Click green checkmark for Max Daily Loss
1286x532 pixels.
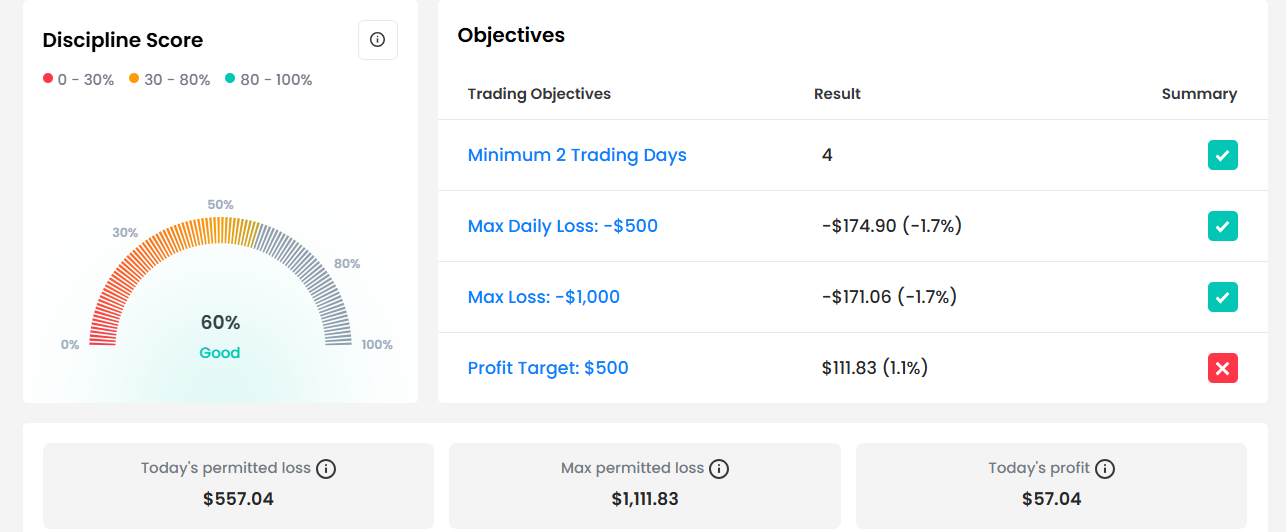coord(1222,226)
